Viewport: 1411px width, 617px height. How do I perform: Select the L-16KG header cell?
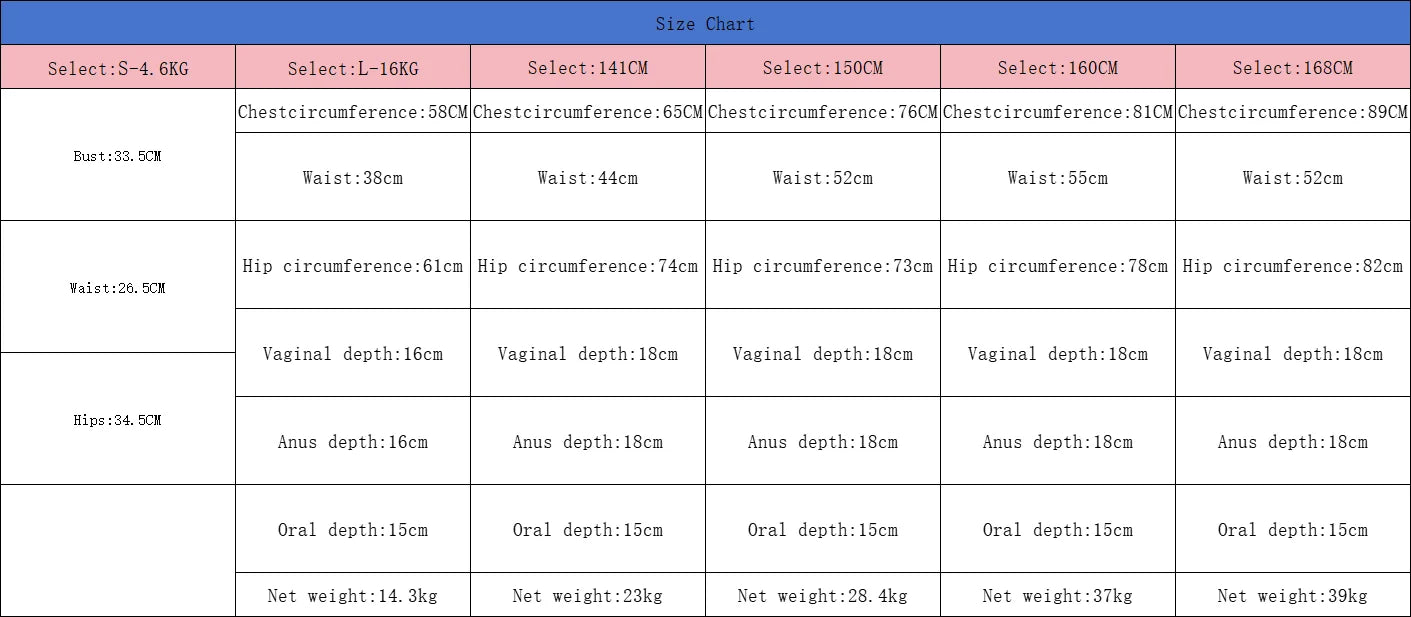[353, 68]
